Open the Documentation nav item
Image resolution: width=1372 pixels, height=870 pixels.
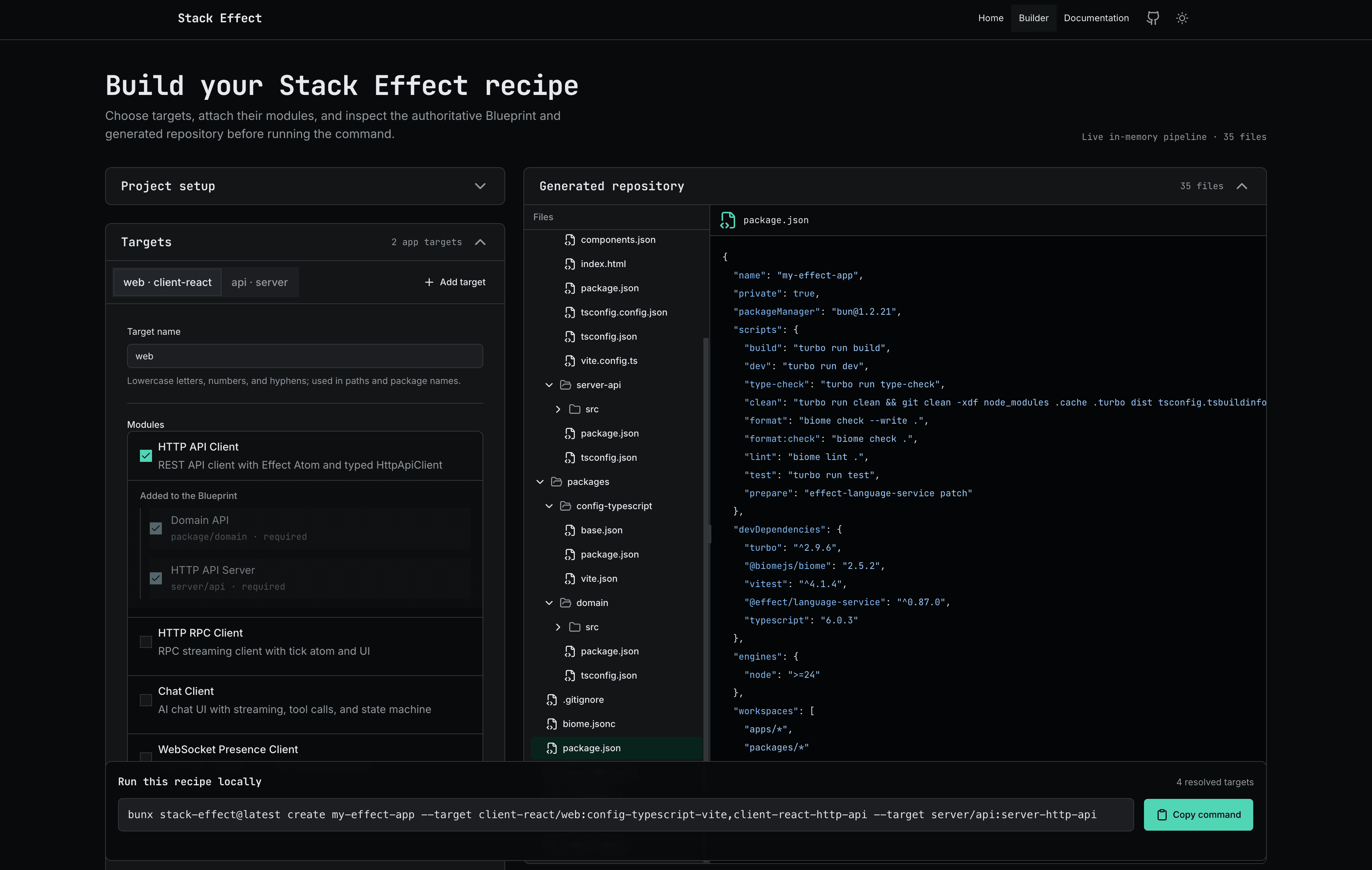click(1096, 18)
